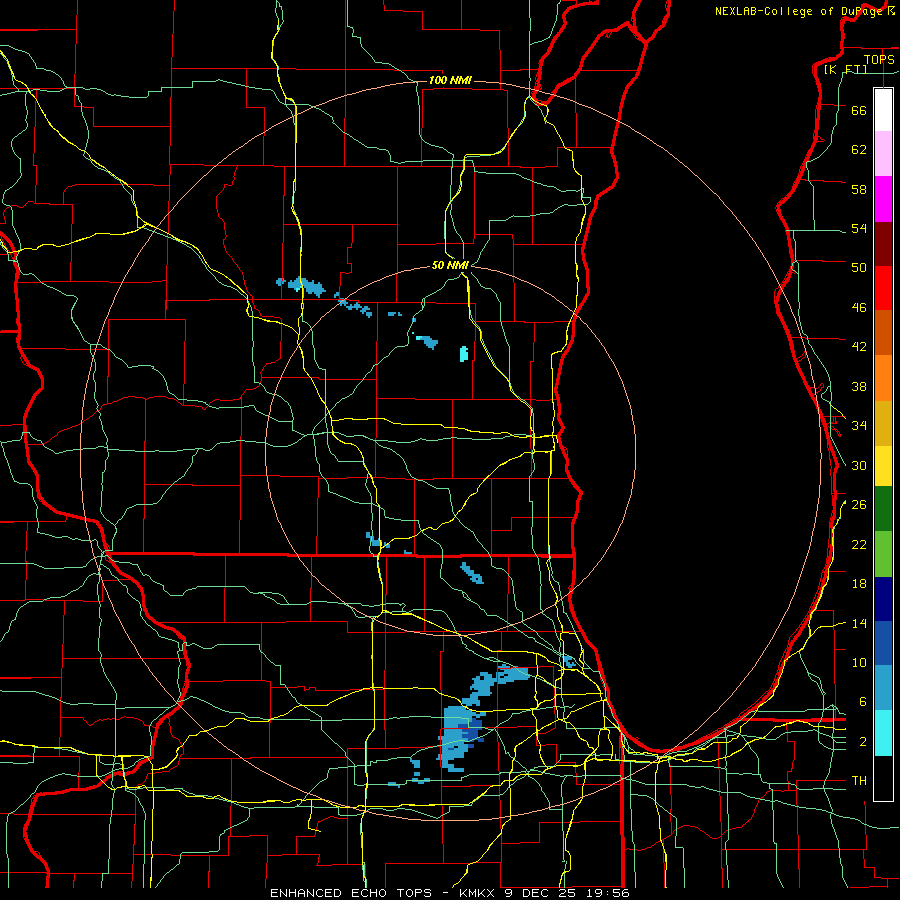This screenshot has height=900, width=900.
Task: Click the "42" legend value
Action: pos(859,346)
